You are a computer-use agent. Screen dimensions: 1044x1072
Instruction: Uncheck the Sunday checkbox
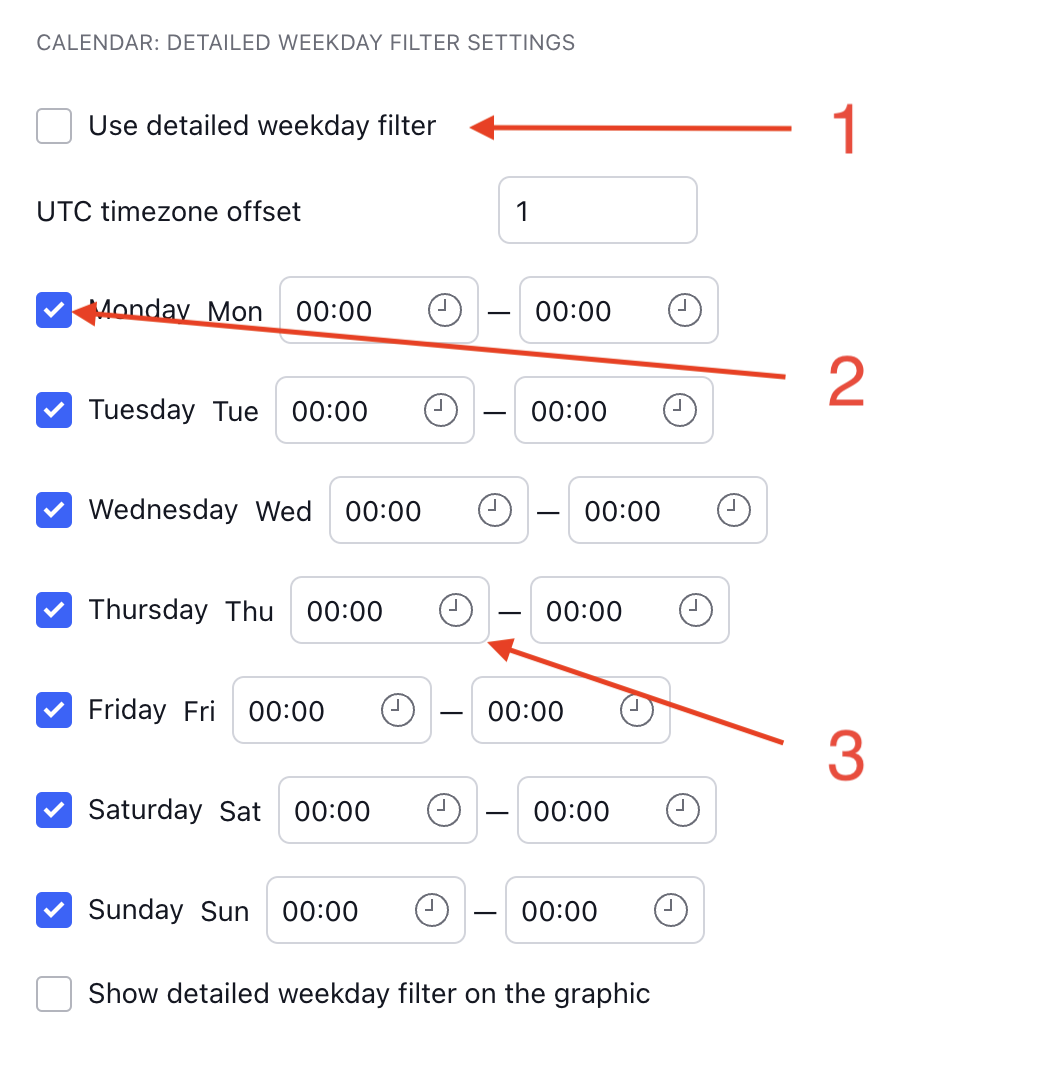click(x=54, y=910)
